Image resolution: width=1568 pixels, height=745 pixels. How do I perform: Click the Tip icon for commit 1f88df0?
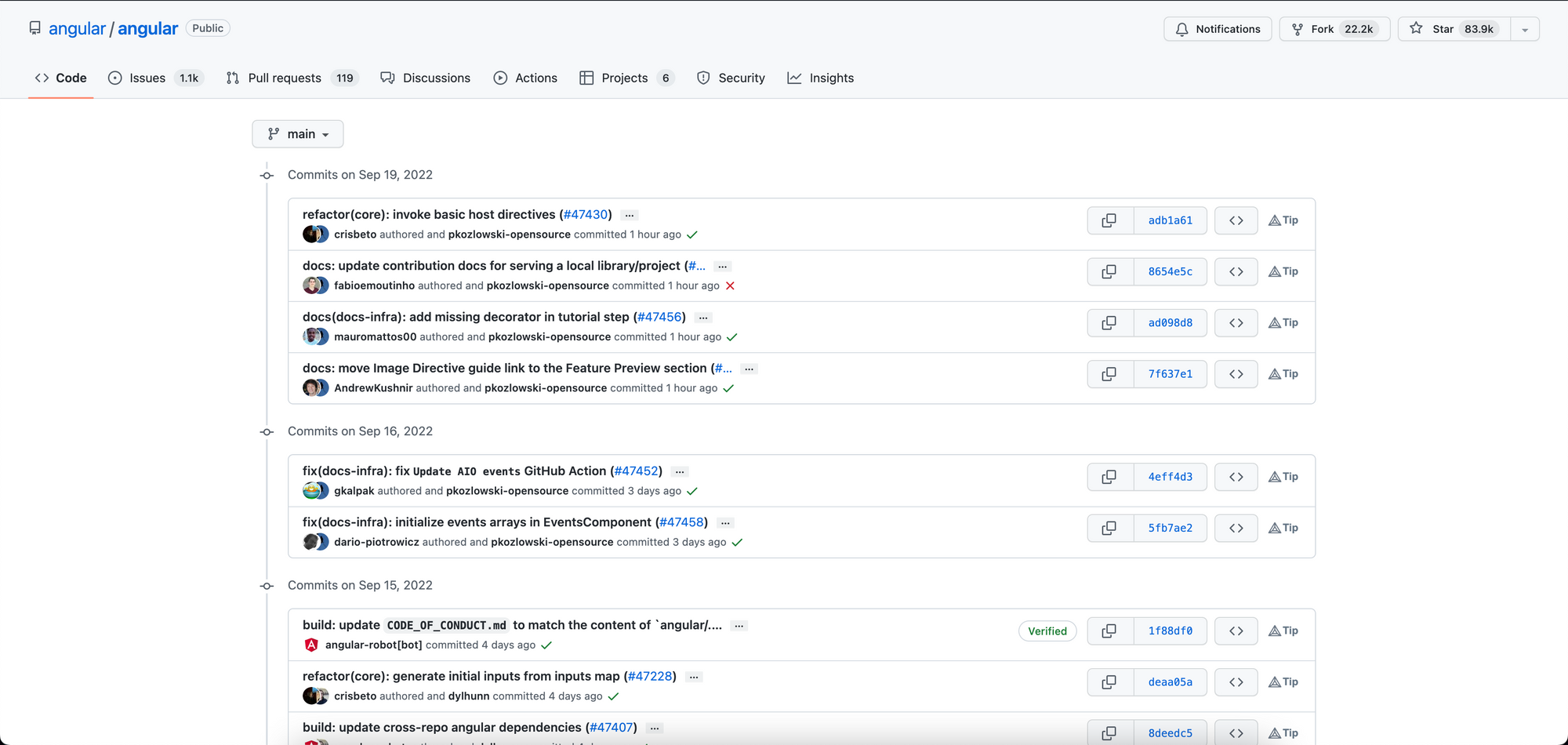coord(1283,631)
